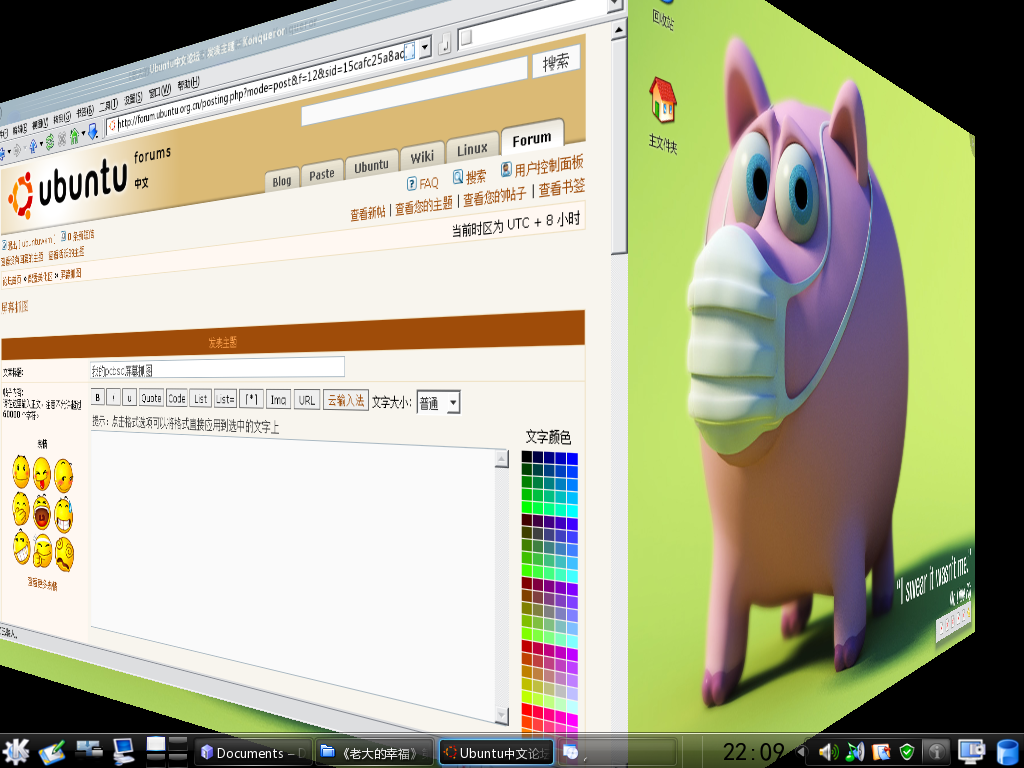This screenshot has height=768, width=1024.
Task: Open the 窗口(W) Window menu
Action: pyautogui.click(x=159, y=91)
